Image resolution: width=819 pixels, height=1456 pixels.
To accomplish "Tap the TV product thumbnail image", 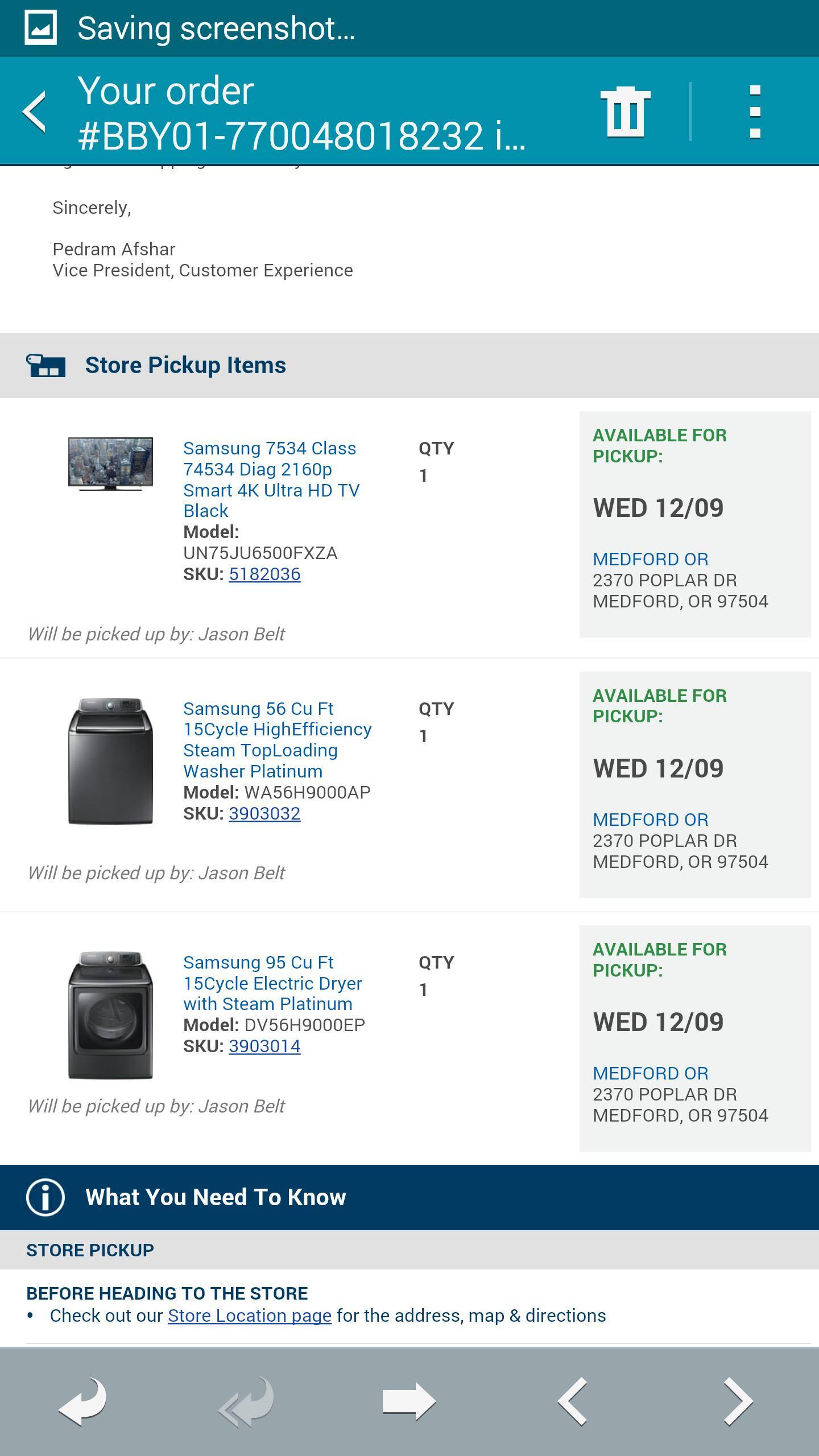I will tap(110, 464).
